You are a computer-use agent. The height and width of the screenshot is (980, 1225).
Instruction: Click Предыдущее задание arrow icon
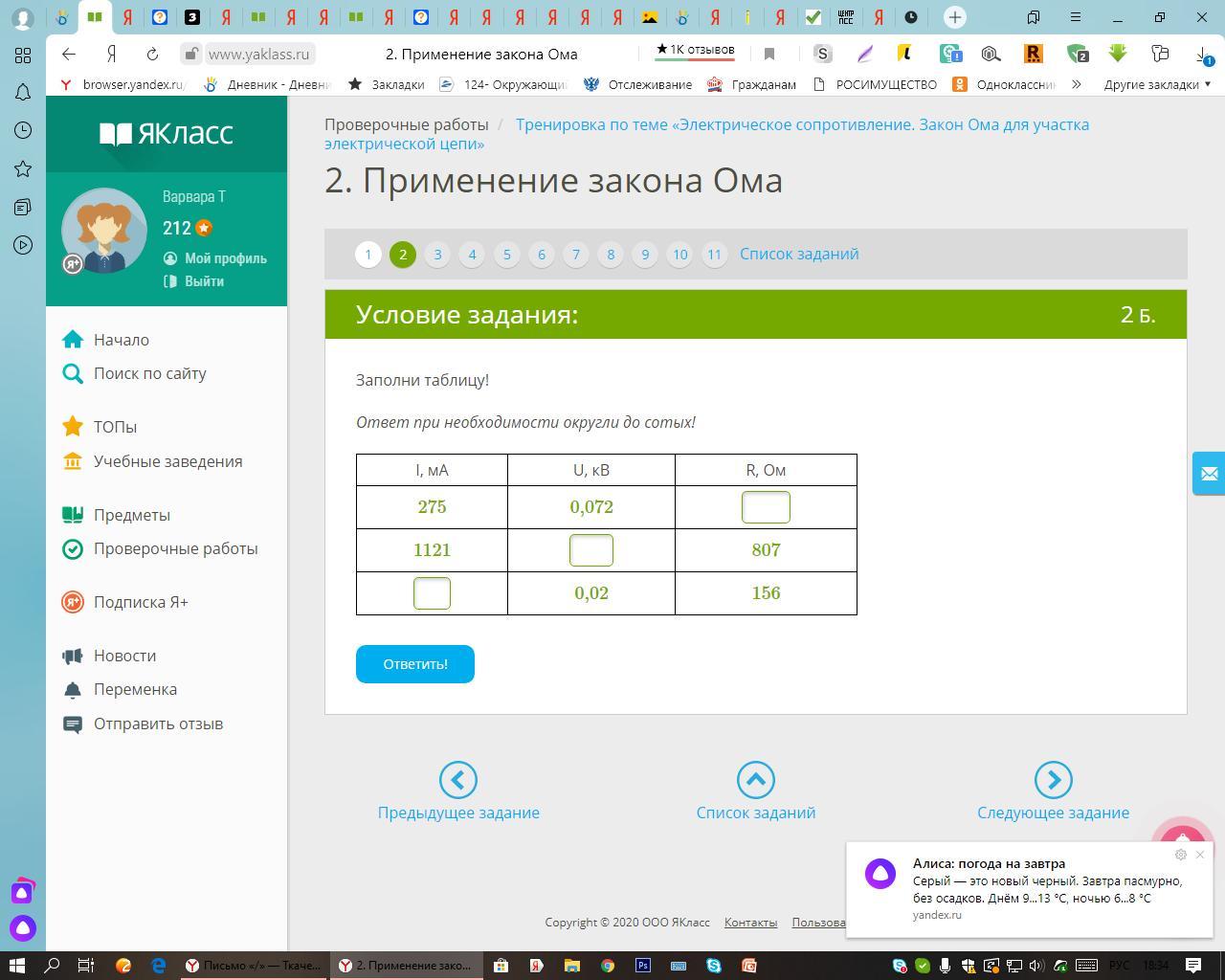point(458,780)
